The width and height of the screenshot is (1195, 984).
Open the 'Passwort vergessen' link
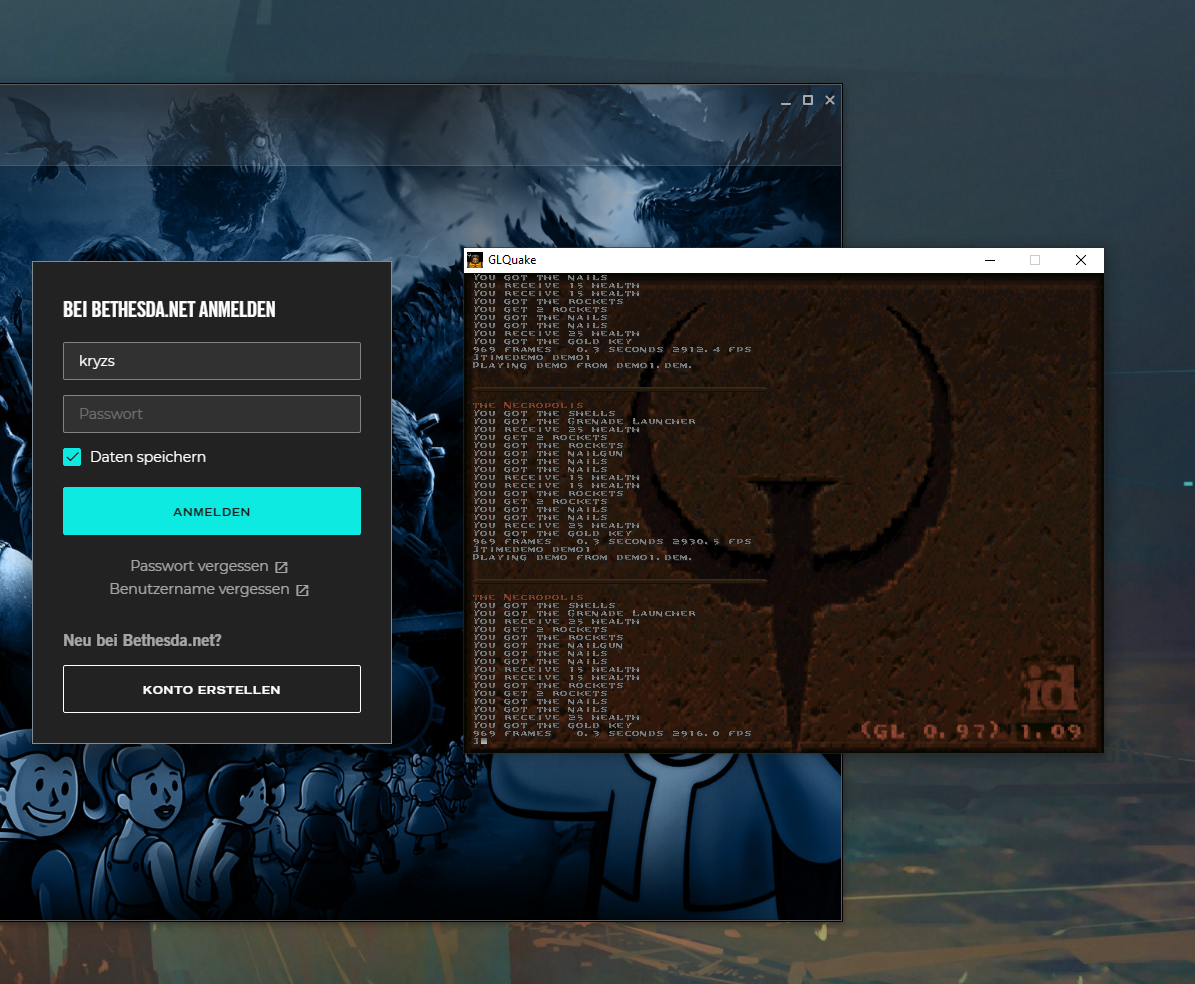(x=209, y=566)
